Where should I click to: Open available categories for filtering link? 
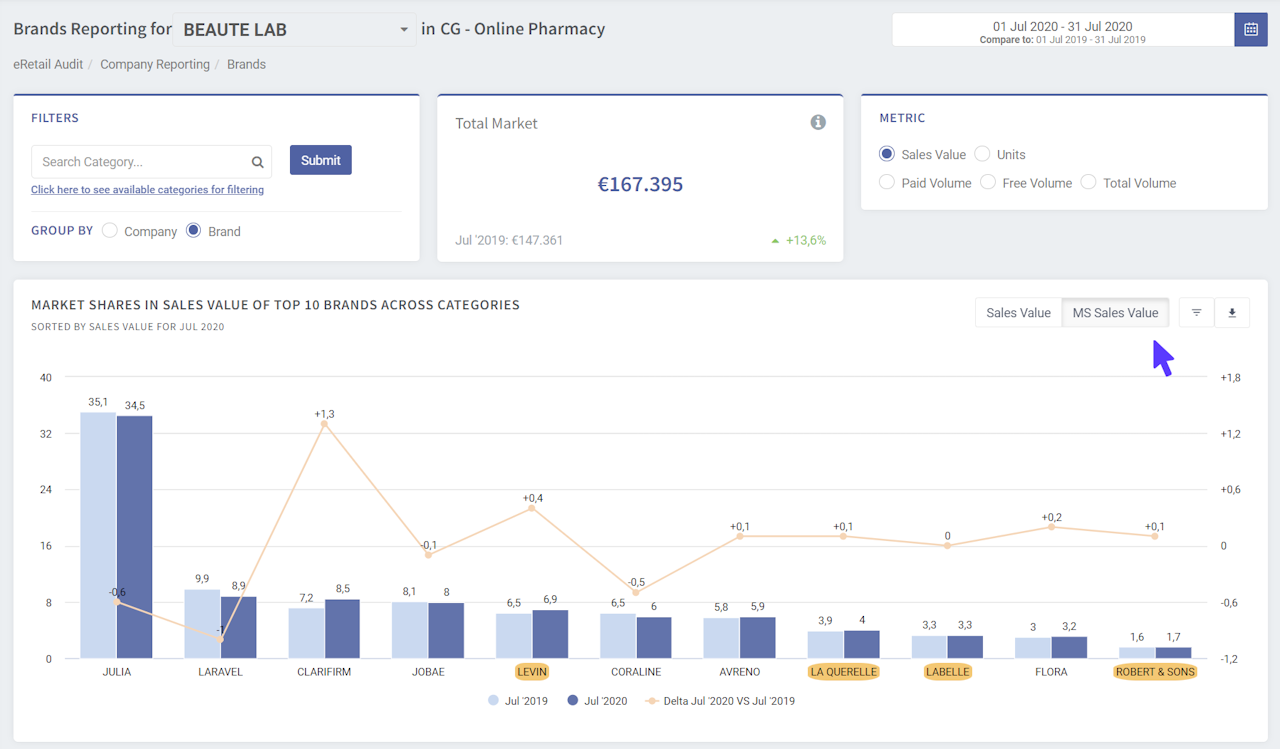(147, 190)
